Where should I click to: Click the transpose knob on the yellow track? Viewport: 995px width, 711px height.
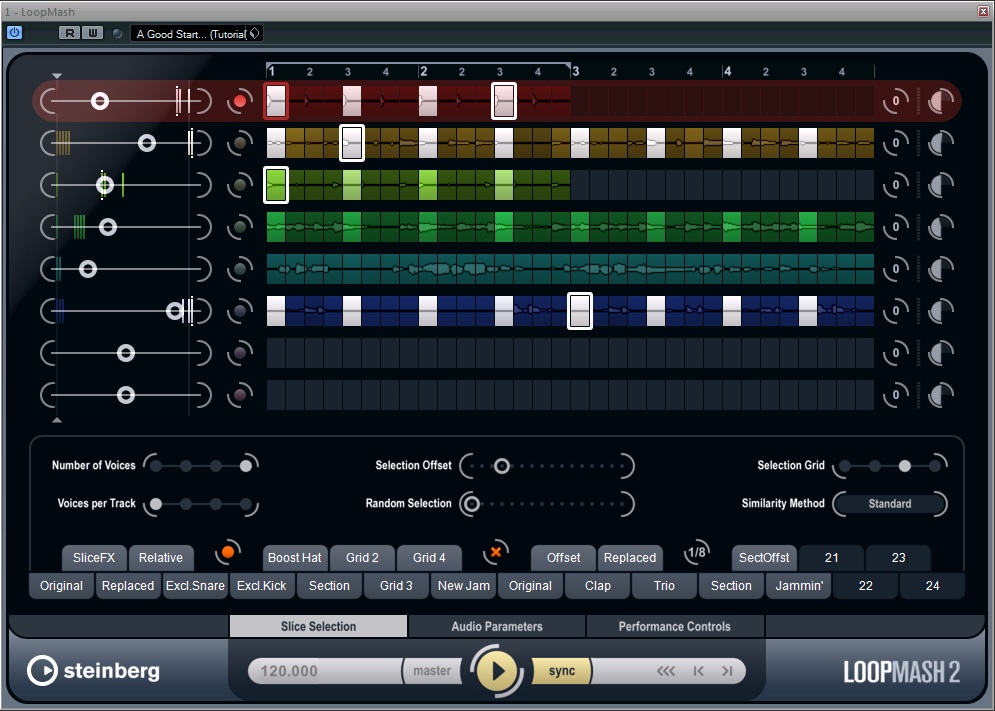pos(895,143)
